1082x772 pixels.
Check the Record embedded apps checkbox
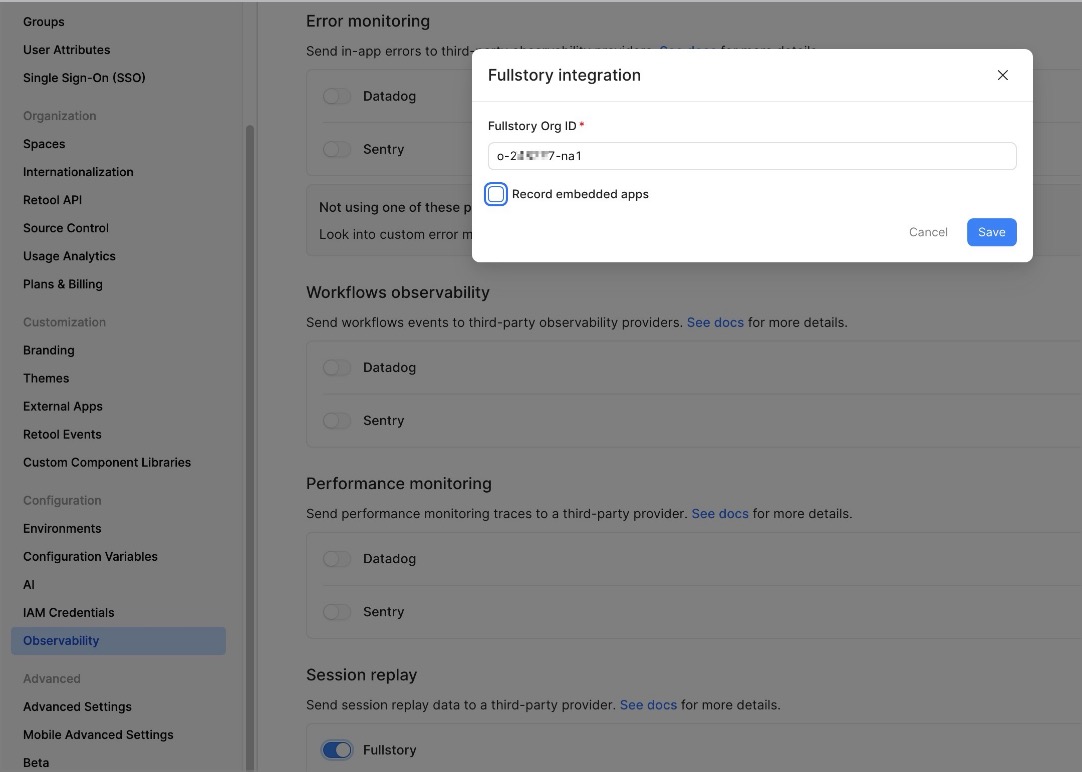pos(496,194)
